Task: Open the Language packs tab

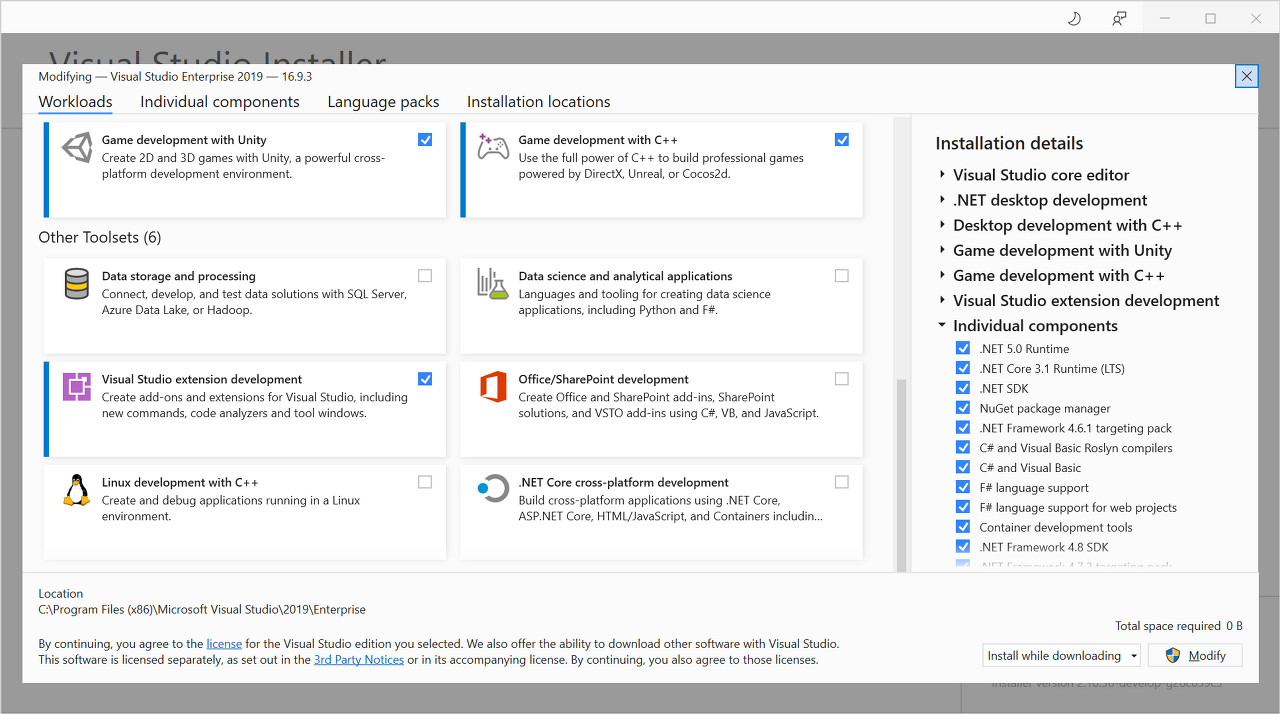Action: [383, 102]
